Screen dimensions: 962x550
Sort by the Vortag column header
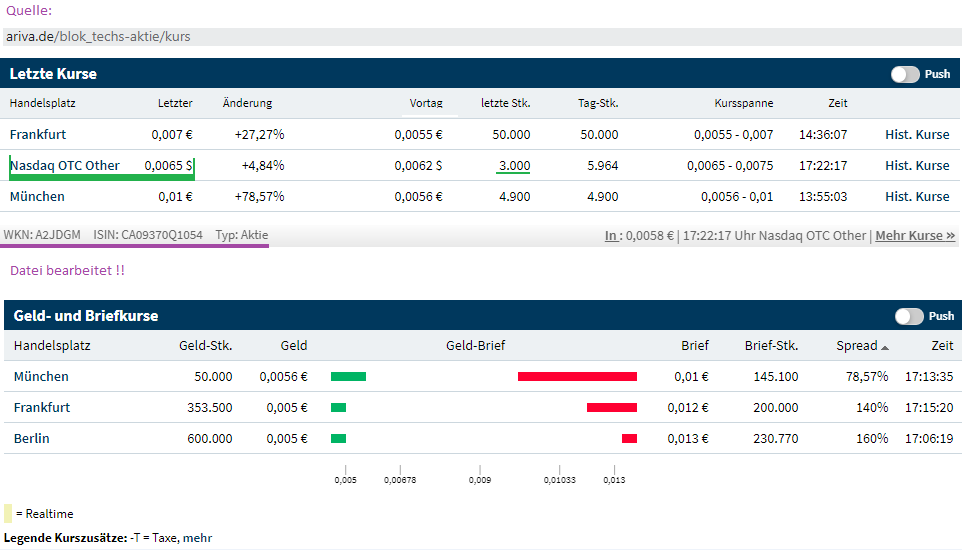426,103
